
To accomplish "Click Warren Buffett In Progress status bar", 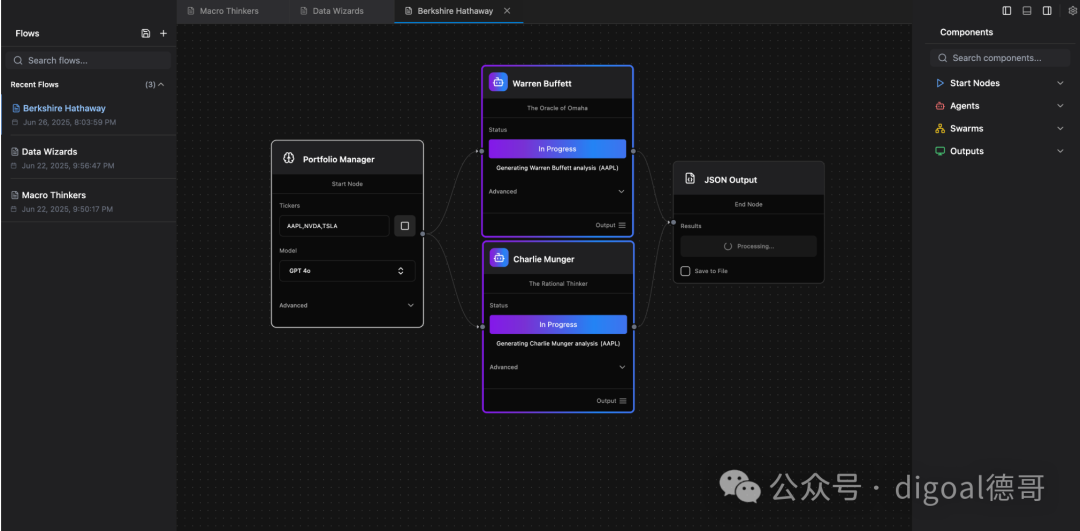I will (x=557, y=149).
